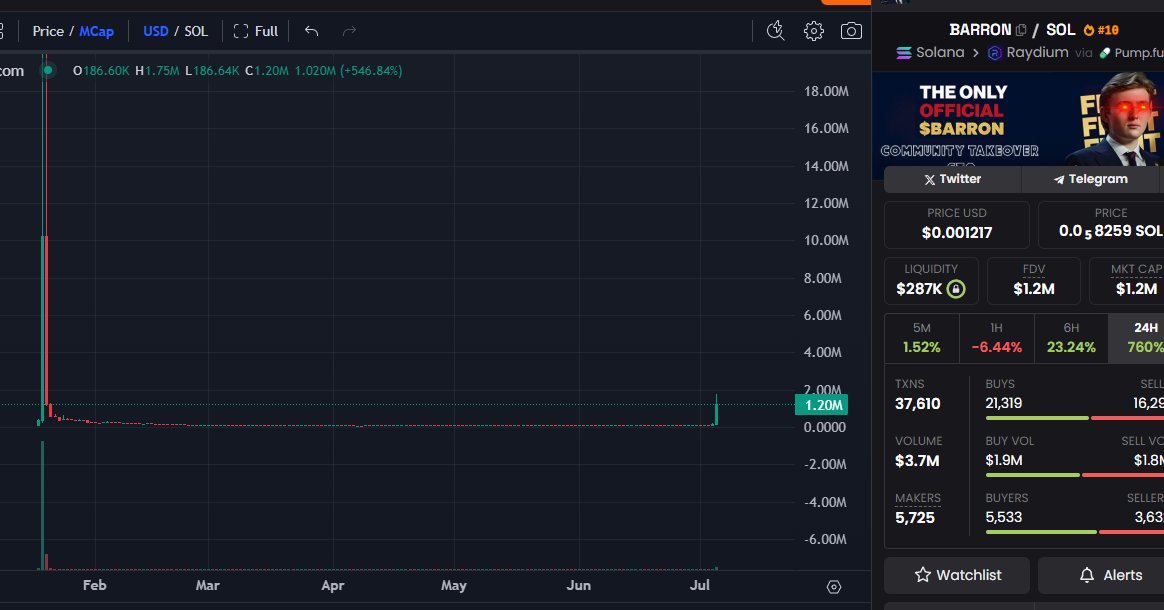Copy BARRON token address icon

click(x=1021, y=30)
